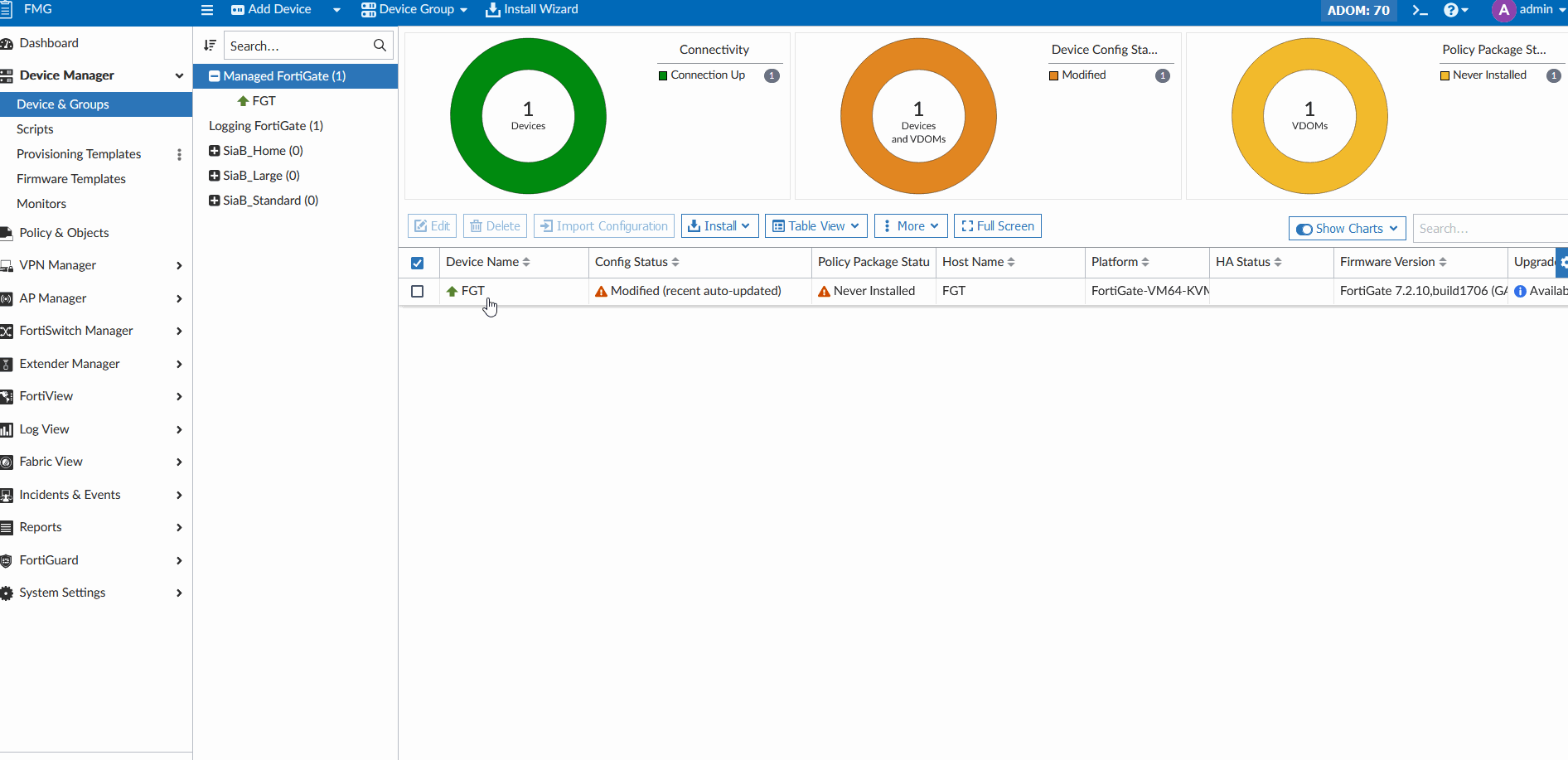
Task: Expand the SiaB_Large group
Action: tap(214, 176)
